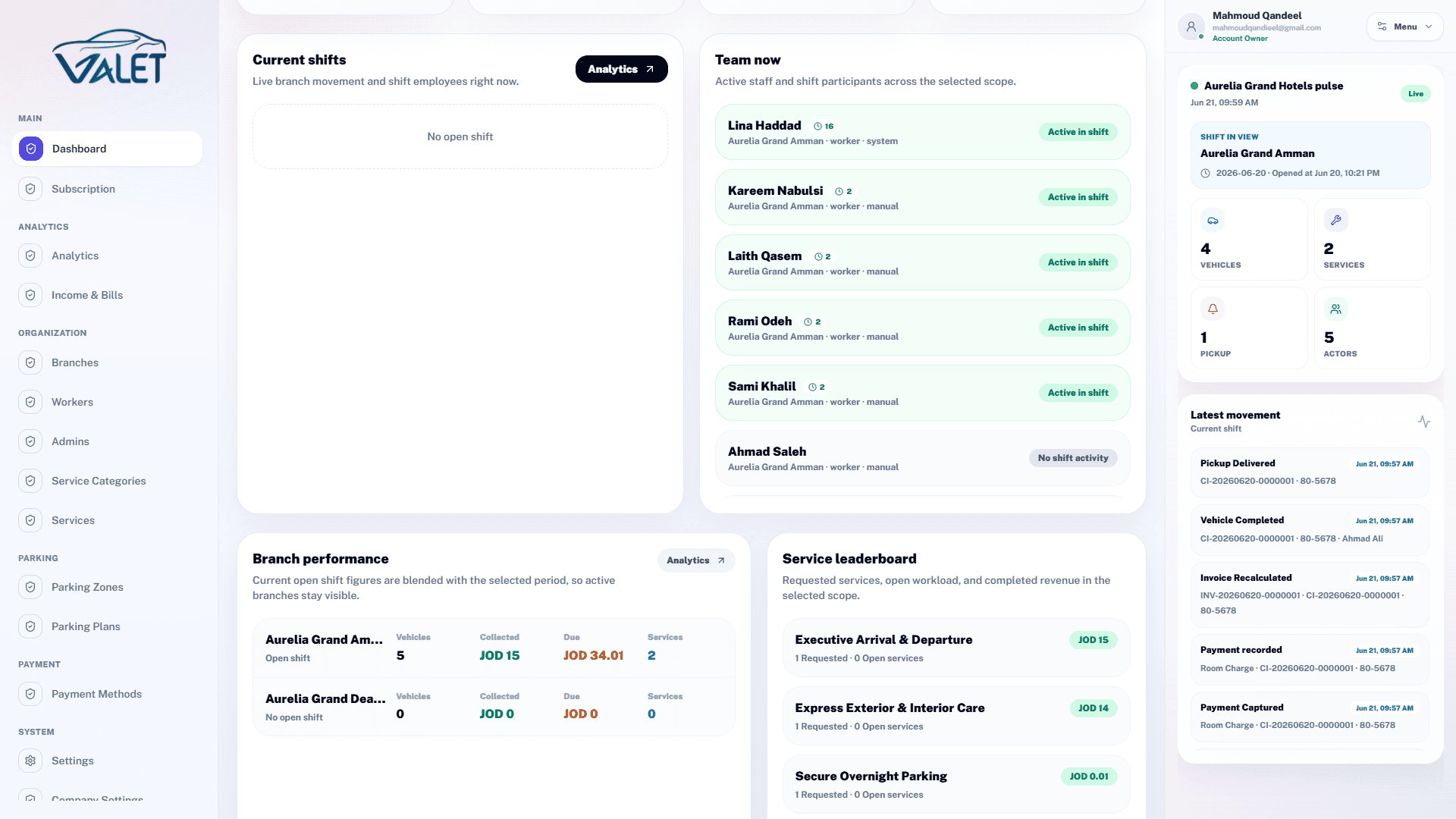Click the Subscription sidebar icon

[x=30, y=189]
